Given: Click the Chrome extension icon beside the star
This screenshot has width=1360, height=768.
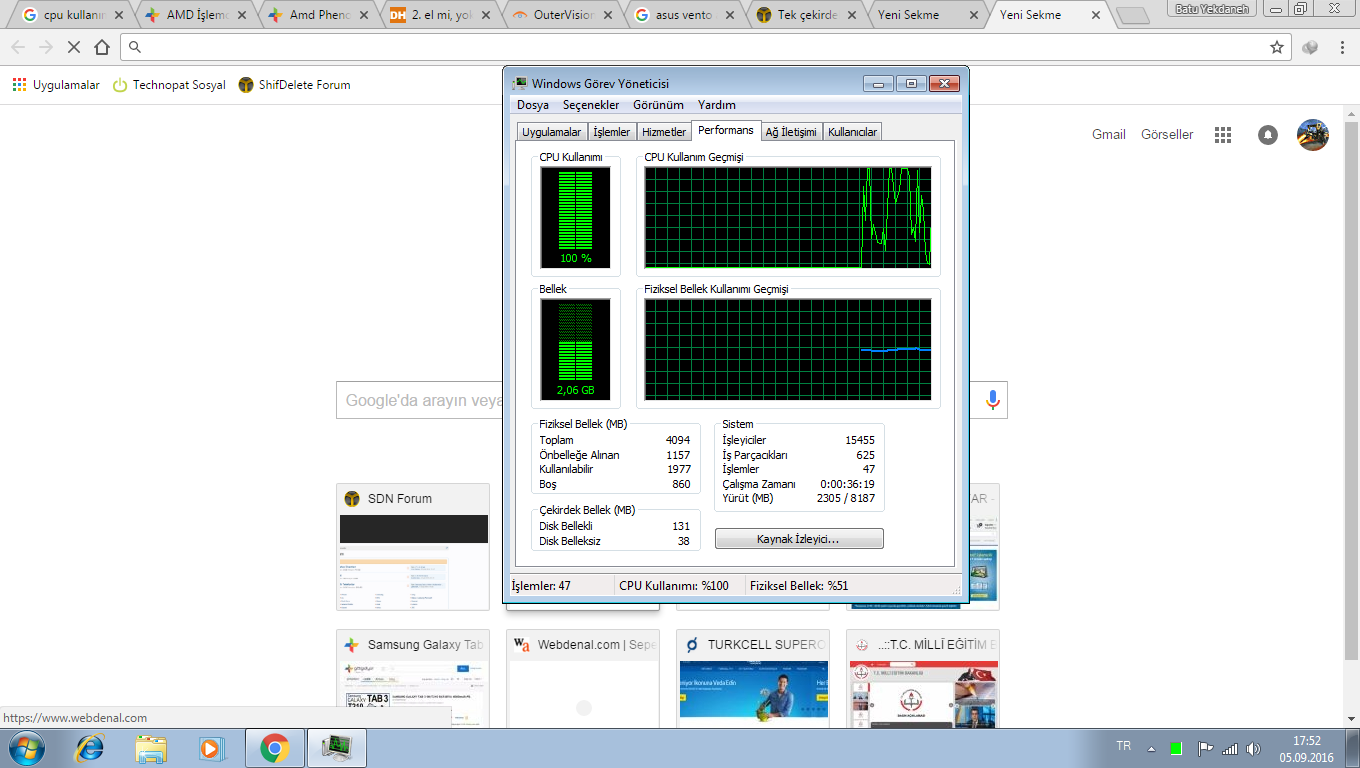Looking at the screenshot, I should 1310,47.
